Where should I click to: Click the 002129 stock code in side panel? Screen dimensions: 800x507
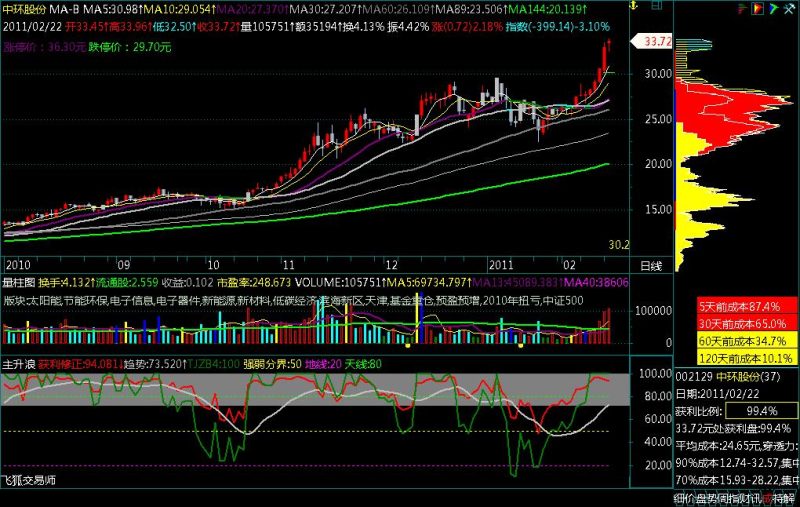[x=694, y=377]
